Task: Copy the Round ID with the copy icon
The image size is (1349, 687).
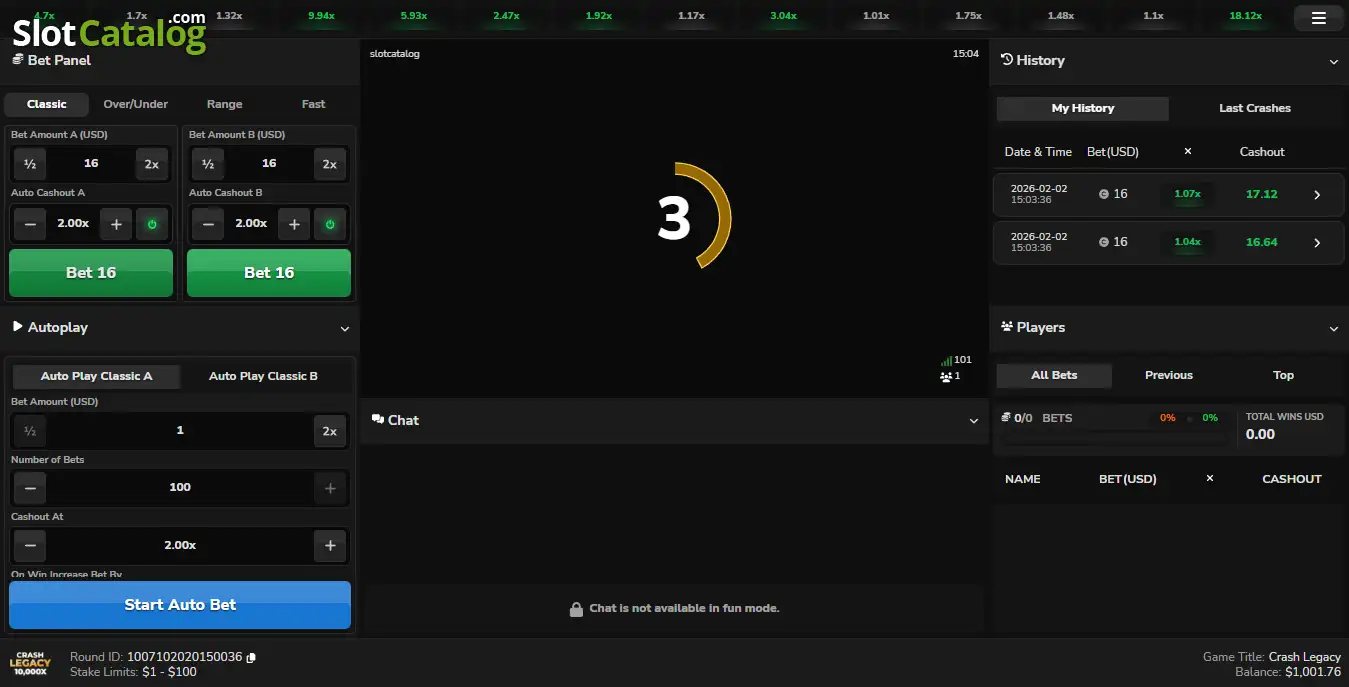Action: [x=251, y=657]
